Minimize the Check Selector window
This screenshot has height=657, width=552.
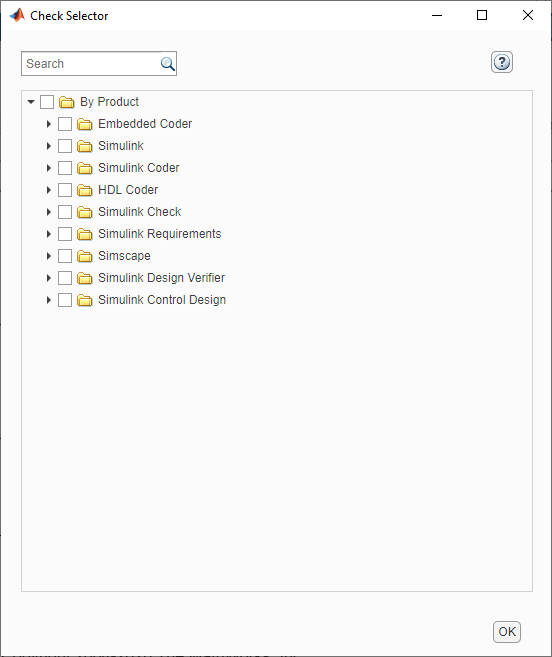(x=437, y=16)
